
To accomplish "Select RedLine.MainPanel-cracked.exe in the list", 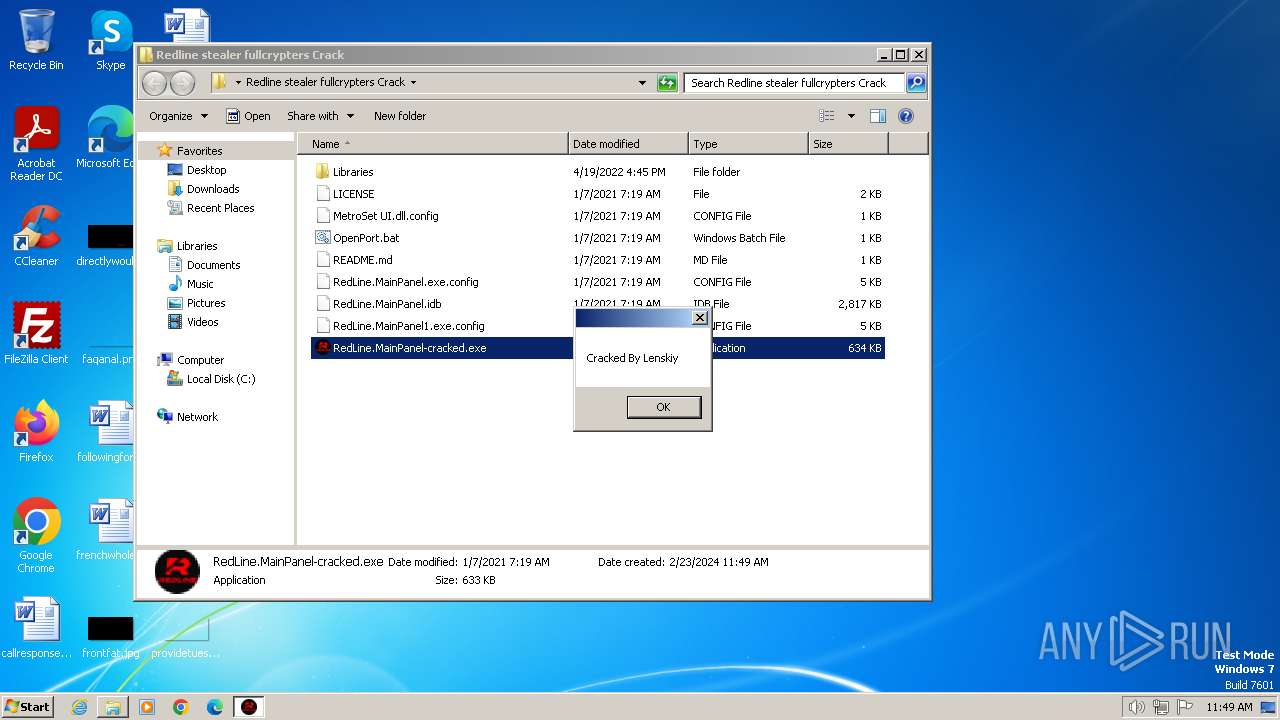I will 440,348.
